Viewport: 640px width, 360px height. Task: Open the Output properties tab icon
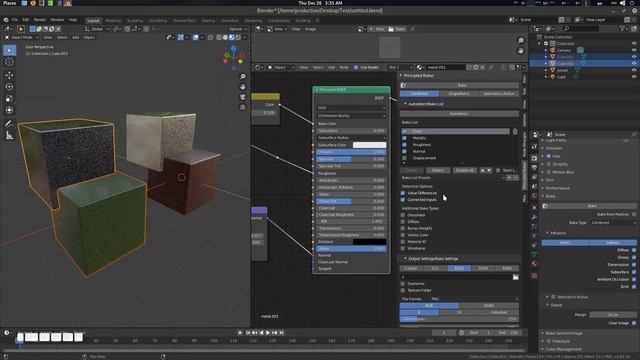pyautogui.click(x=534, y=168)
